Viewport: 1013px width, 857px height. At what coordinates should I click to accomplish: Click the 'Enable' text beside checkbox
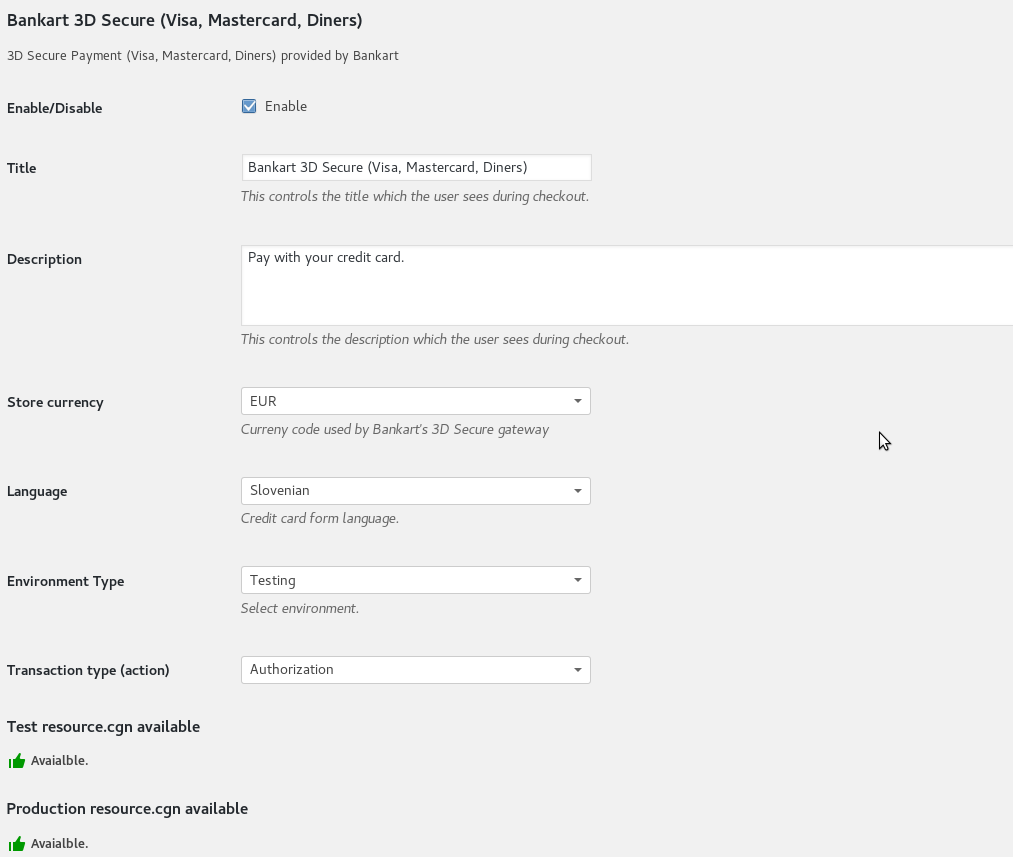[286, 106]
